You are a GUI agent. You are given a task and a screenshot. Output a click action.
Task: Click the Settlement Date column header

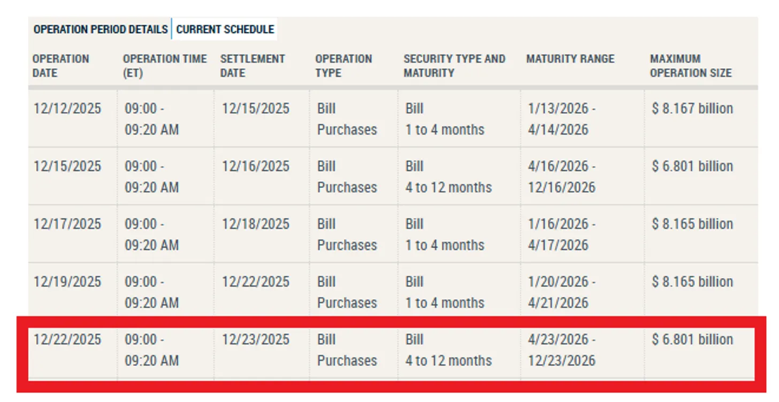252,66
